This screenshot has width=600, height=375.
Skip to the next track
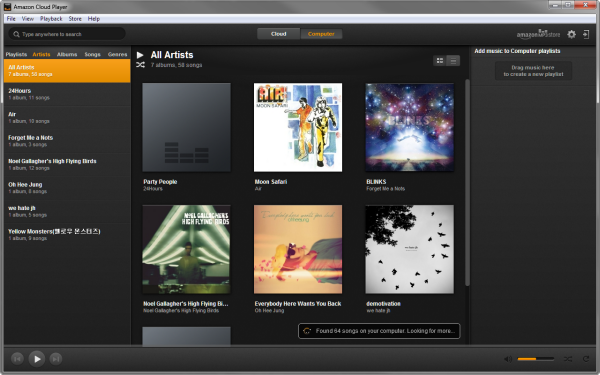[56, 359]
